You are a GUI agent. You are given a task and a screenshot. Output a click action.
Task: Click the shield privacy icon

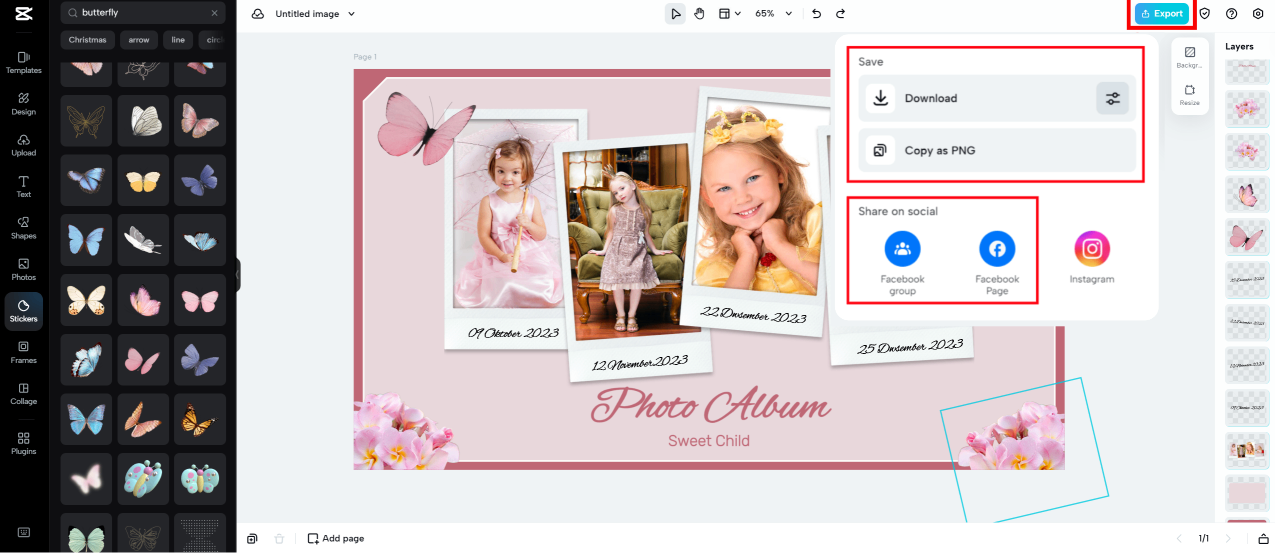pyautogui.click(x=1205, y=14)
